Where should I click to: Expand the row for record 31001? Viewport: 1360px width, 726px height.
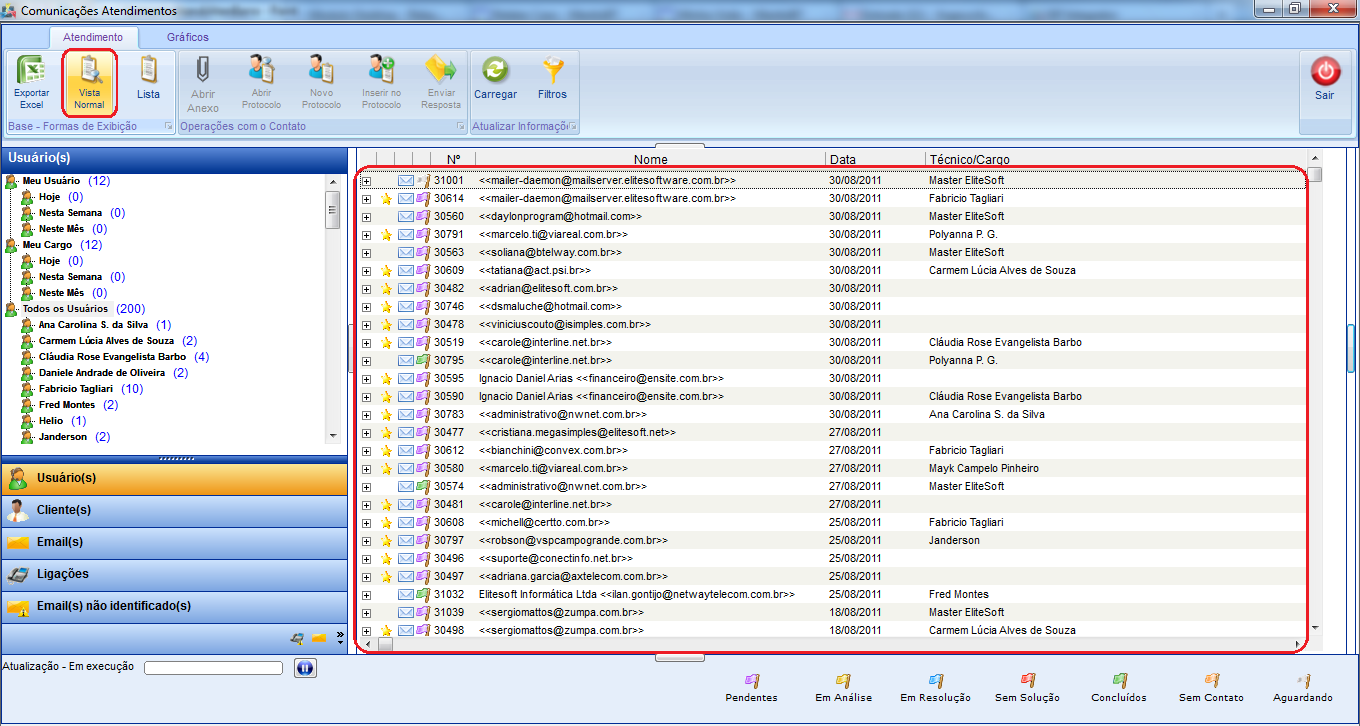pos(366,181)
